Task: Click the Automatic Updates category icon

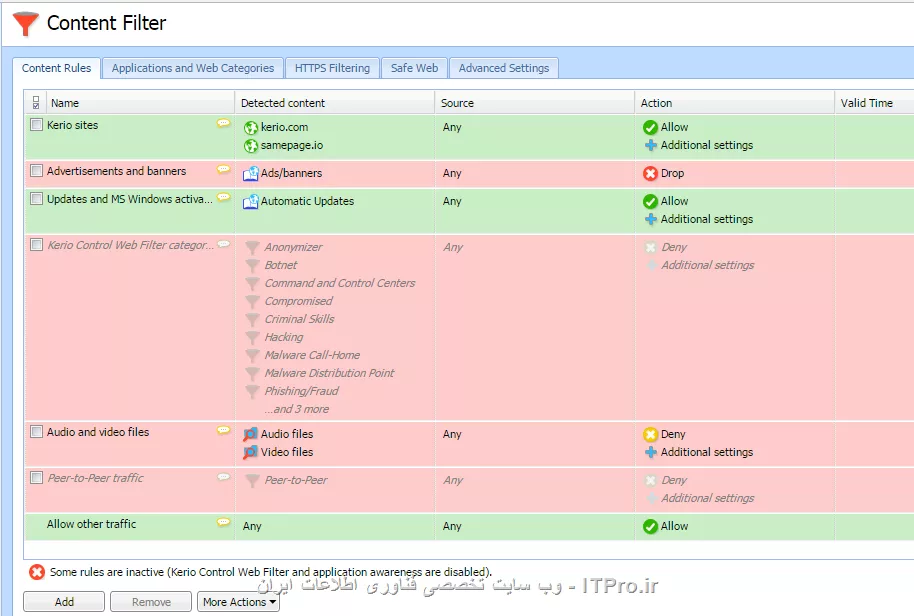Action: tap(251, 202)
